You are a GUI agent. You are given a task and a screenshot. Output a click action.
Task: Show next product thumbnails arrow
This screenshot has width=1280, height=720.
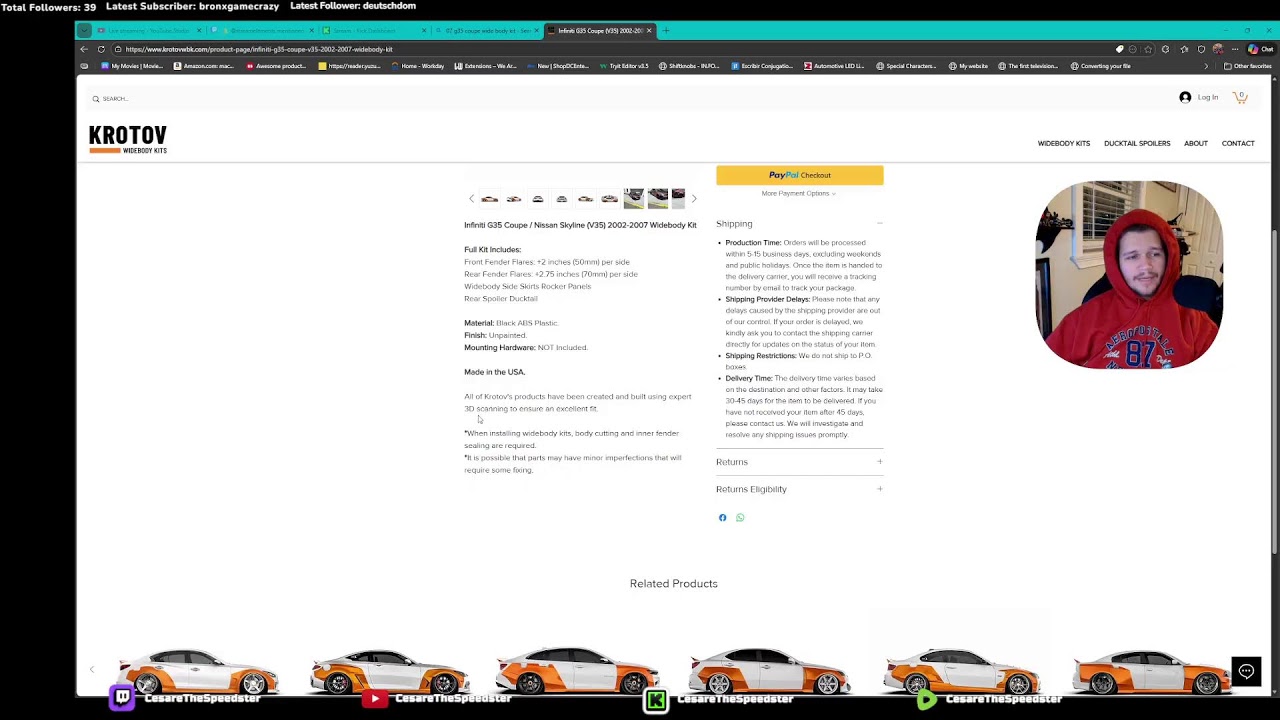coord(694,199)
